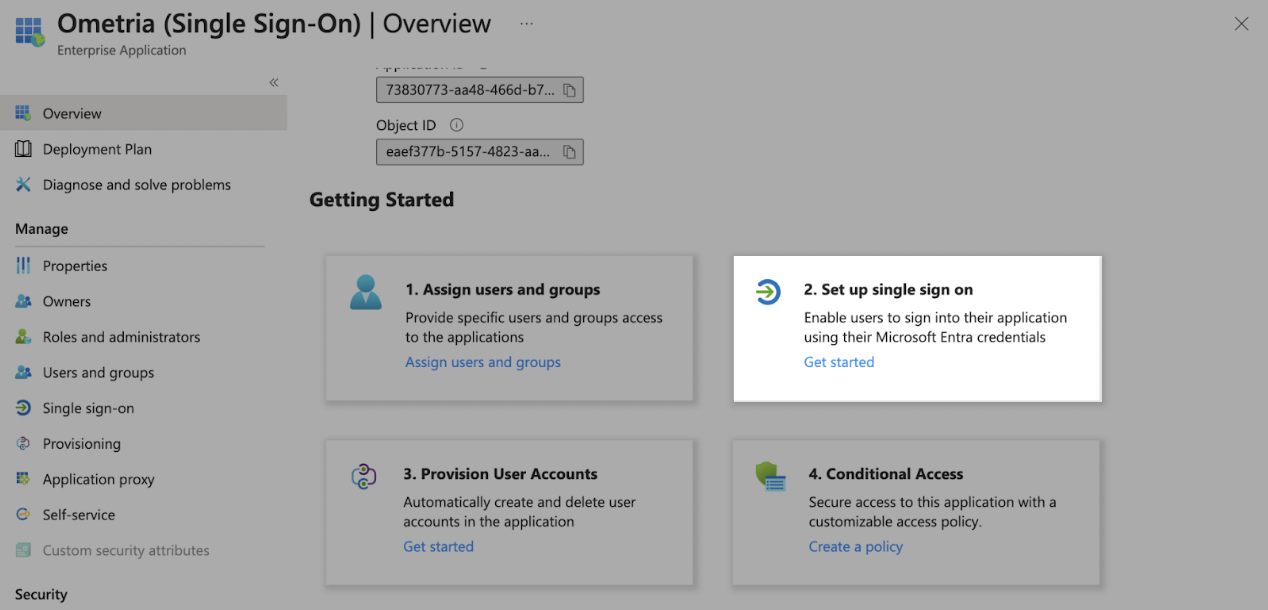The width and height of the screenshot is (1268, 610).
Task: Click the '1. Assign users and groups' heading
Action: click(x=503, y=290)
